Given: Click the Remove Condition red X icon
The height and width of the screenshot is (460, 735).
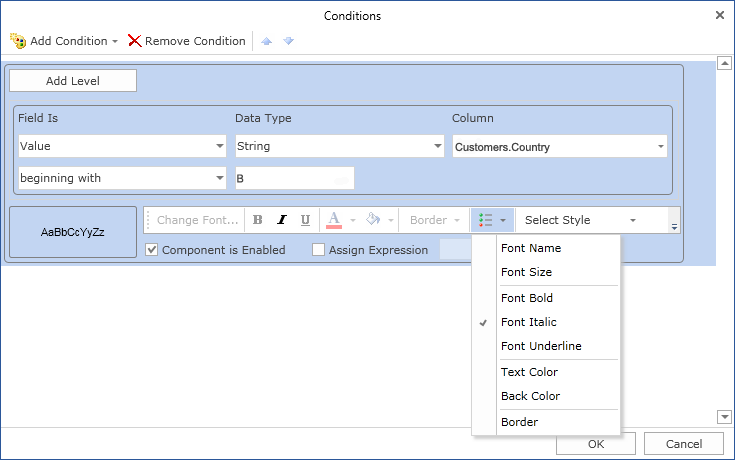Looking at the screenshot, I should tap(134, 41).
